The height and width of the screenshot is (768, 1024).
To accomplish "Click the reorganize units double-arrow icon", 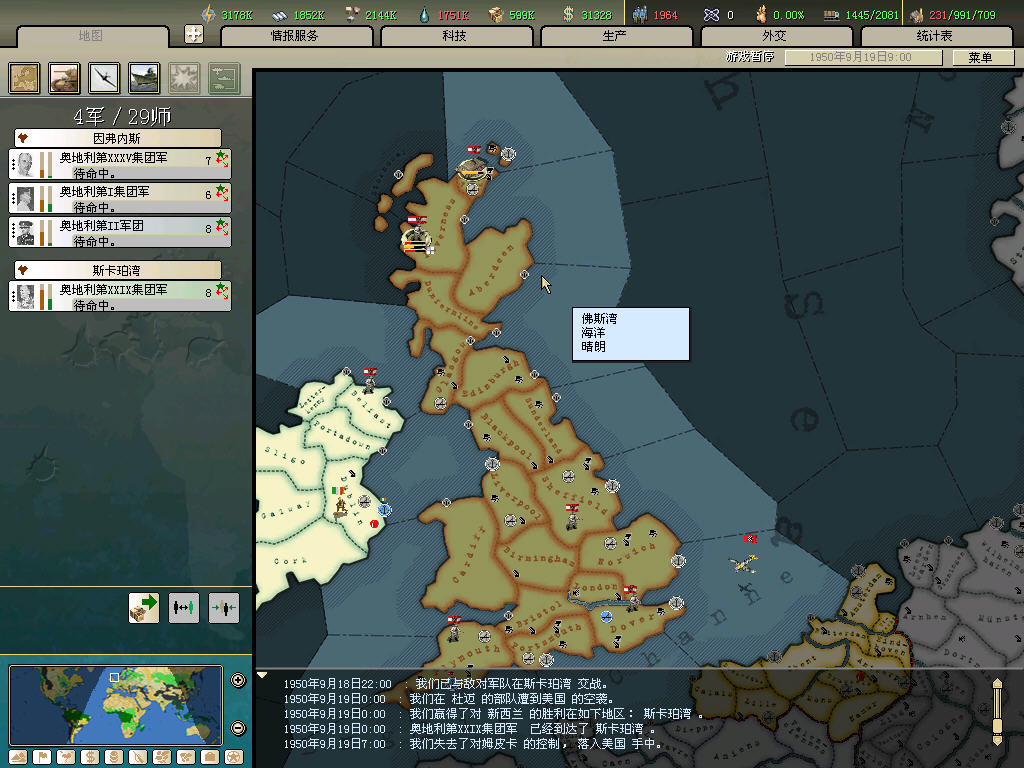I will point(184,607).
